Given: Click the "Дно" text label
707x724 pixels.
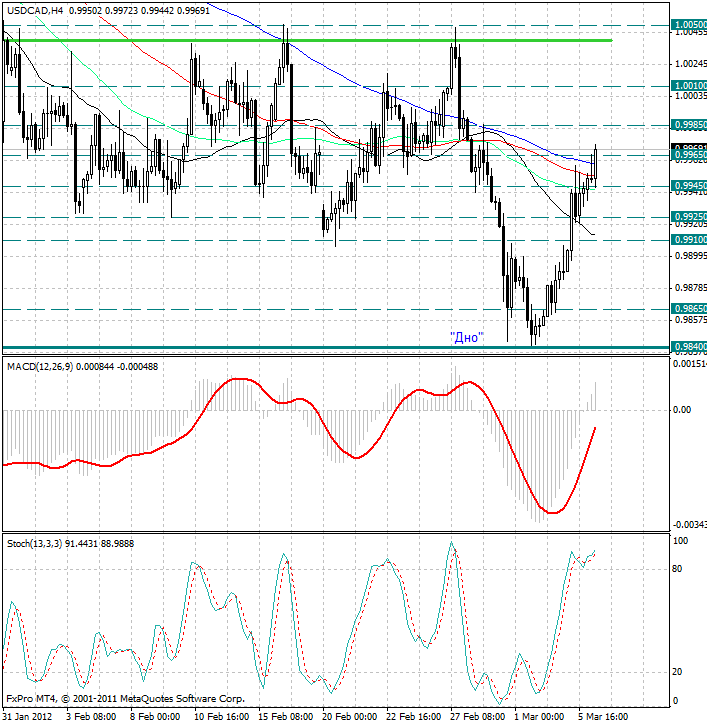Looking at the screenshot, I should (466, 338).
